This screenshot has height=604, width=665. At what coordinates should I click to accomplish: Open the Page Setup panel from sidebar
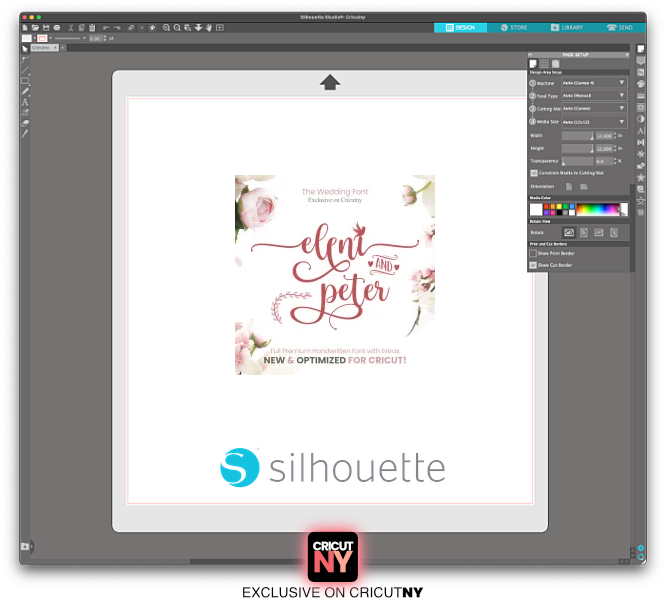[x=641, y=49]
